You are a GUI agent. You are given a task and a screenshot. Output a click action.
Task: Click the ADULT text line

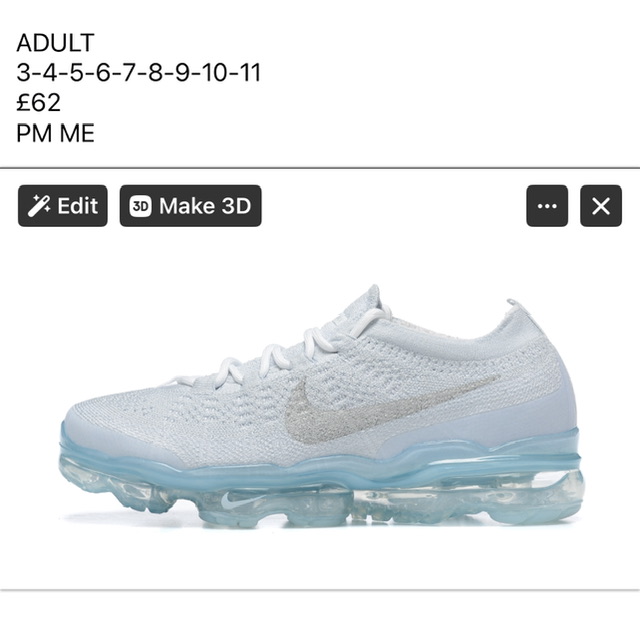[56, 43]
